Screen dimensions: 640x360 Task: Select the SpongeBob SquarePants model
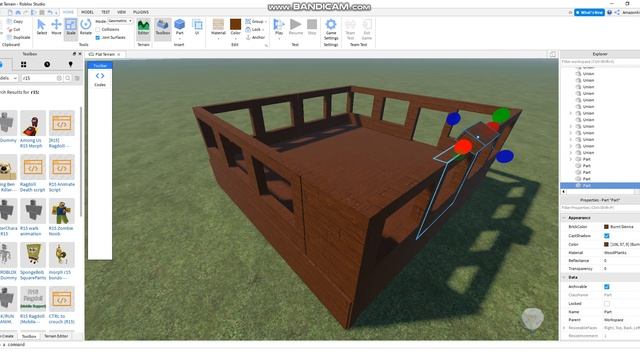click(33, 261)
